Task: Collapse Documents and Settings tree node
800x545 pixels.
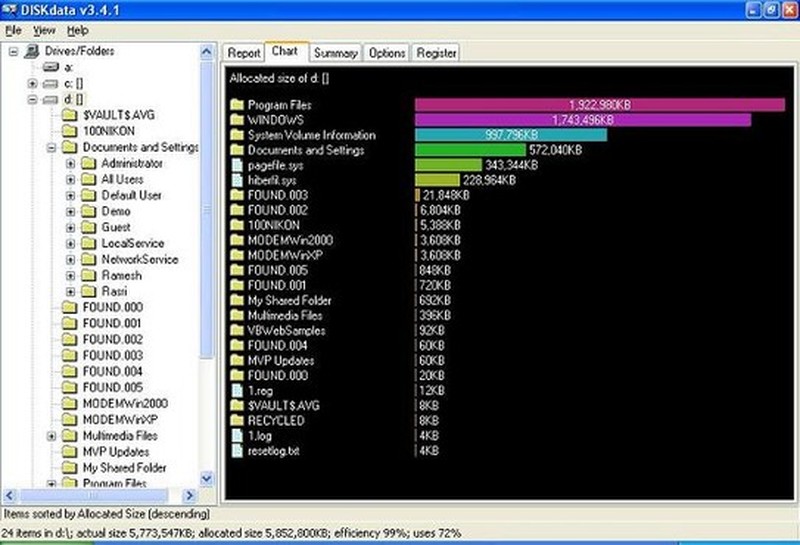Action: coord(52,147)
